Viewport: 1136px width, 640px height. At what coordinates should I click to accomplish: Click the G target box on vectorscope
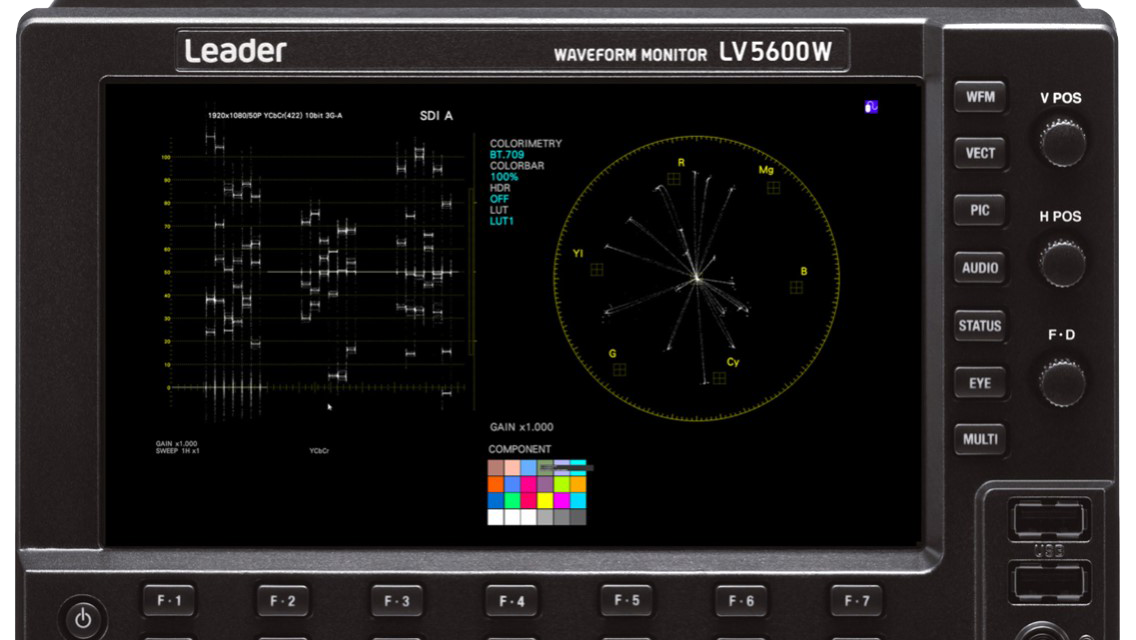coord(619,370)
